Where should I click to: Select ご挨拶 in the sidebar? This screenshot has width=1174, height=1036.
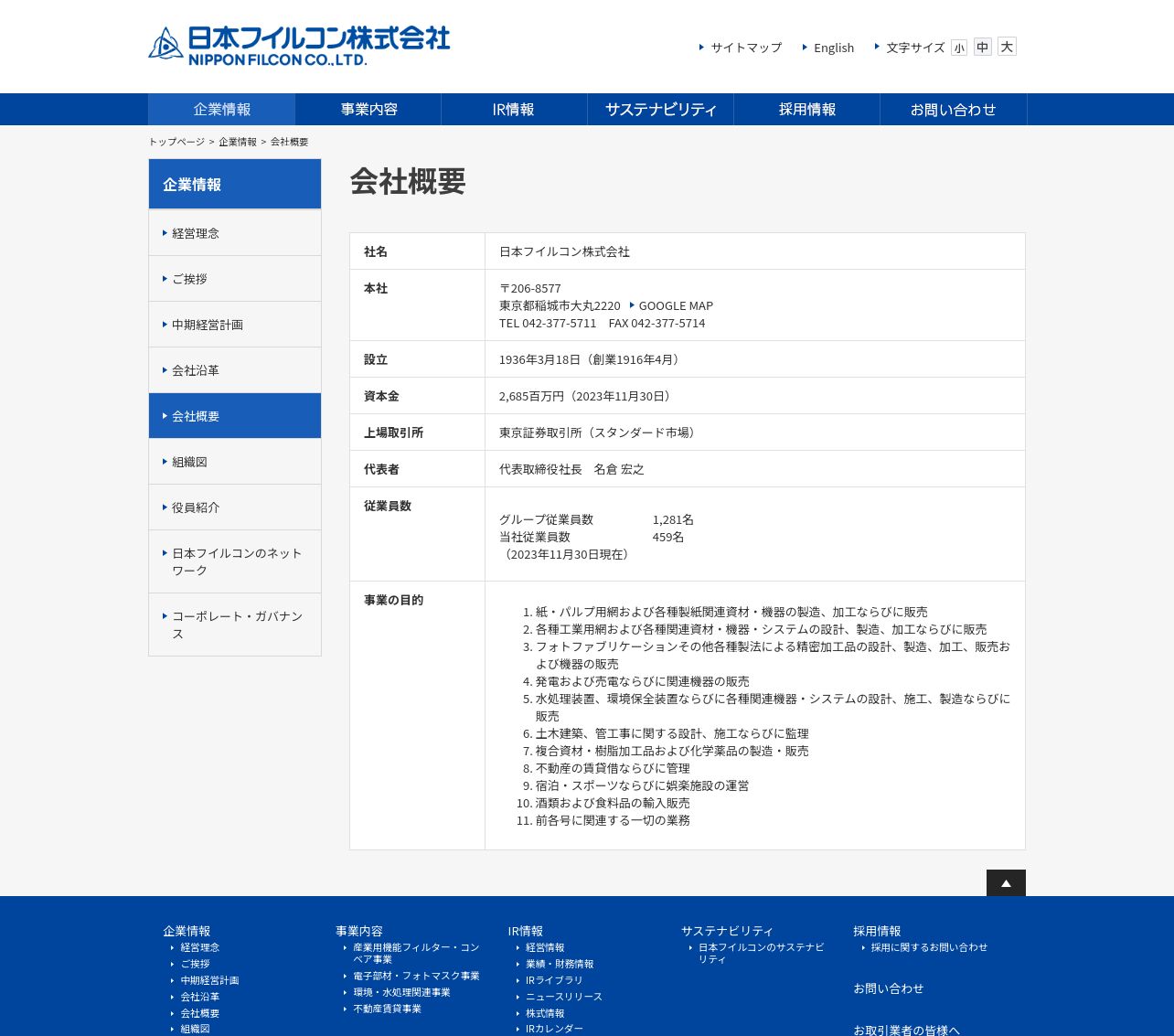click(235, 279)
